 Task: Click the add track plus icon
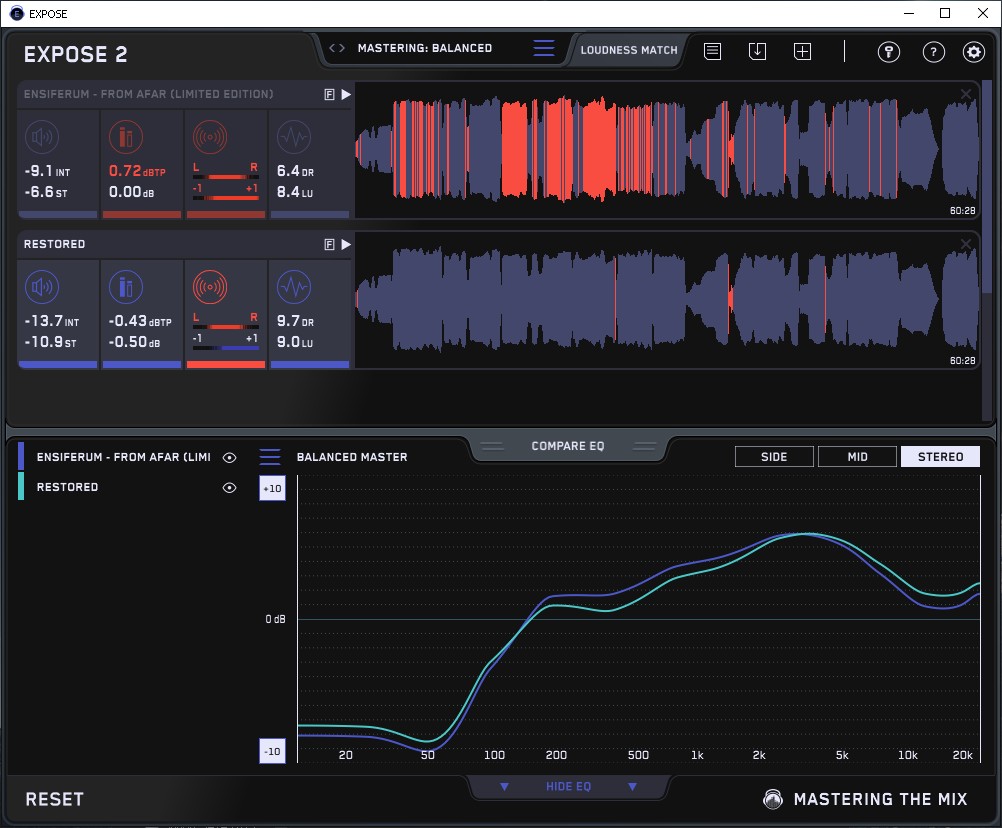click(802, 51)
